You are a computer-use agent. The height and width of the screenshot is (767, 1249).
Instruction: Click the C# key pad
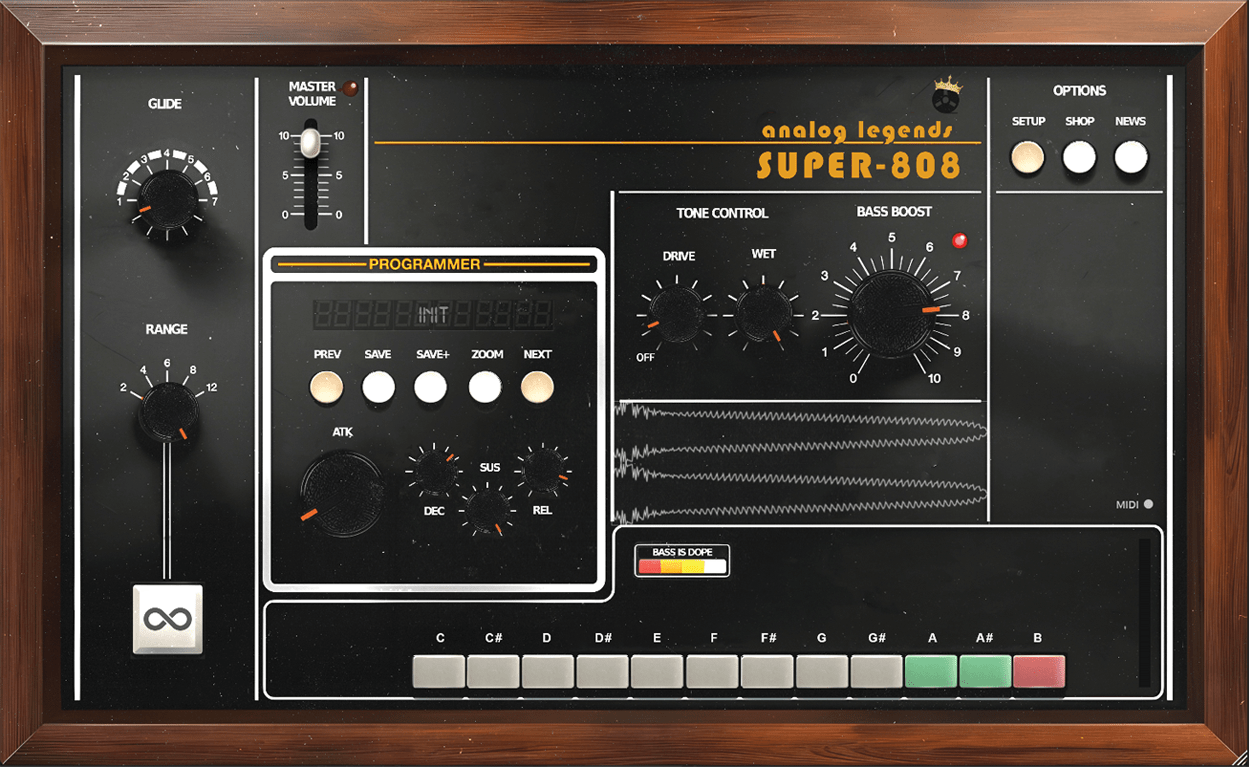click(493, 671)
